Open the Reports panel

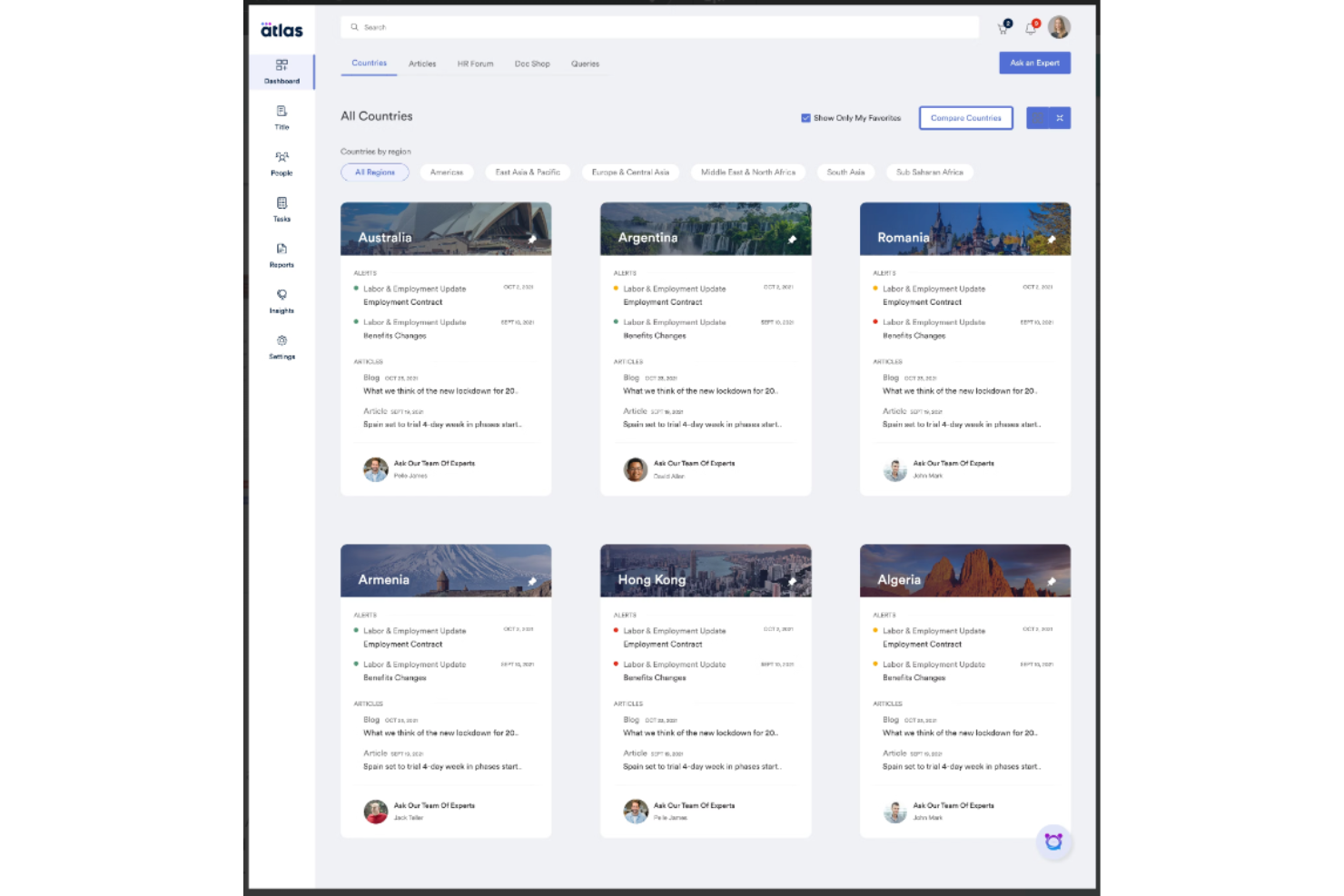[x=282, y=253]
